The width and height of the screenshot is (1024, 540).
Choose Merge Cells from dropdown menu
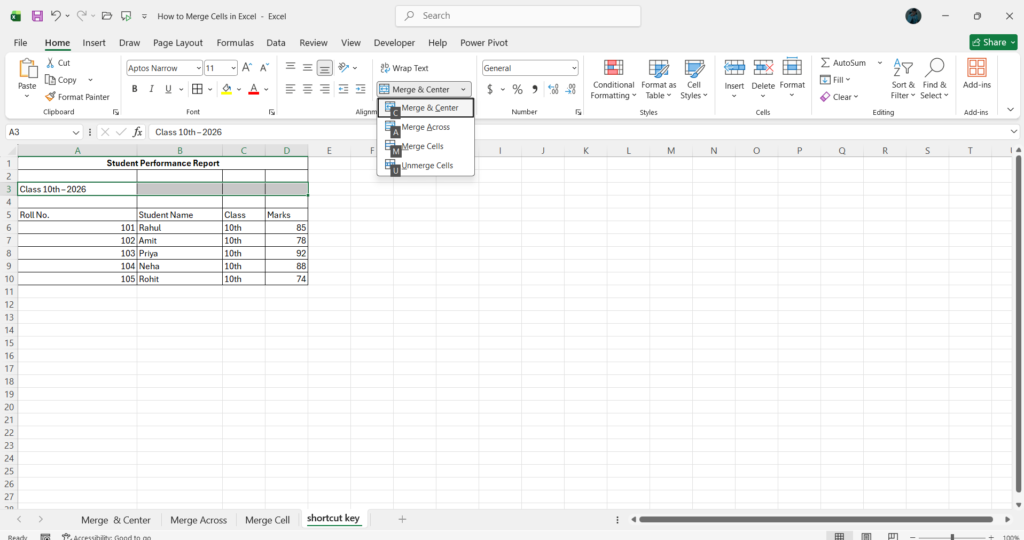[426, 146]
